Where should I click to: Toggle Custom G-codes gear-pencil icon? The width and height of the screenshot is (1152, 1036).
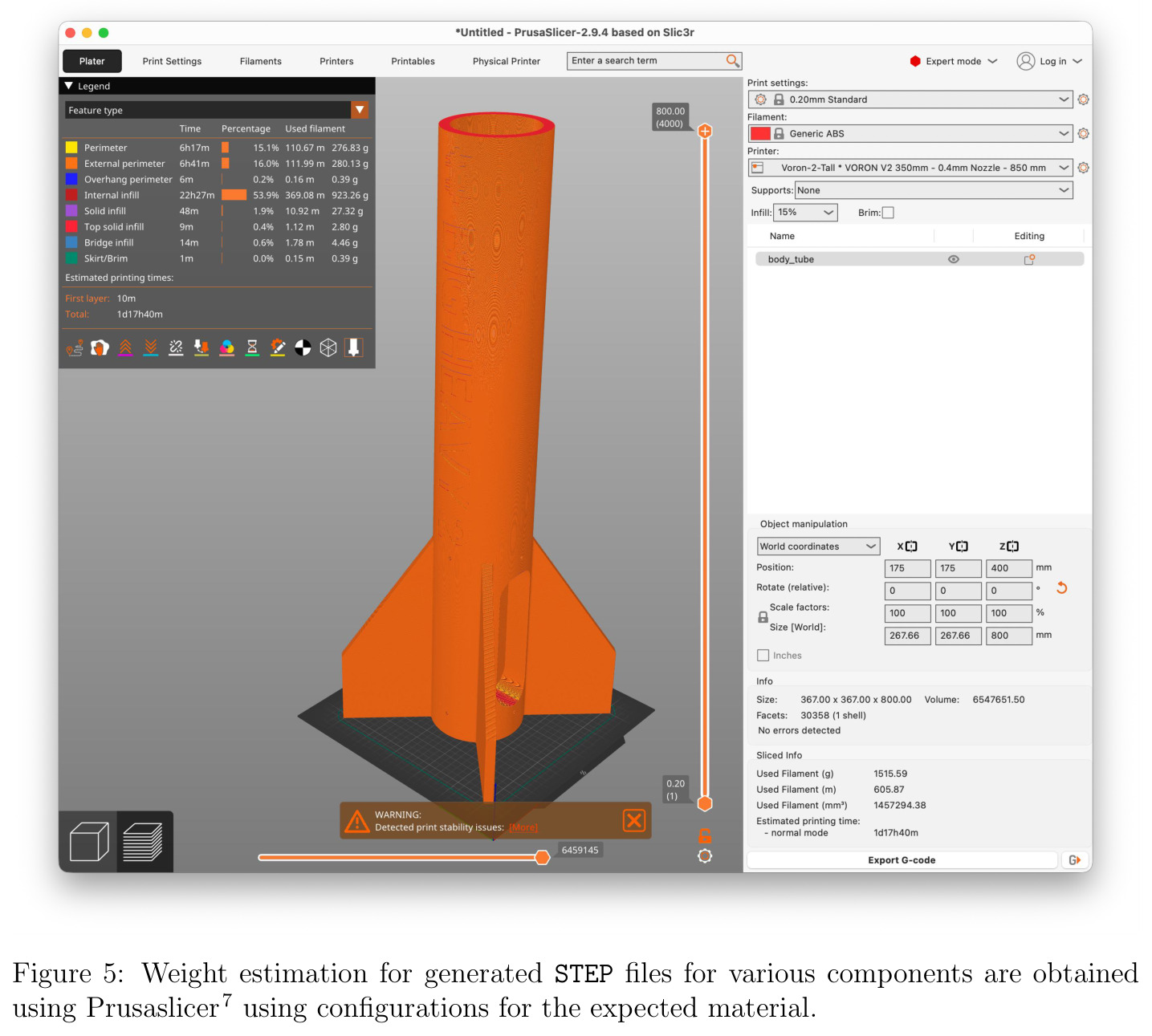278,347
